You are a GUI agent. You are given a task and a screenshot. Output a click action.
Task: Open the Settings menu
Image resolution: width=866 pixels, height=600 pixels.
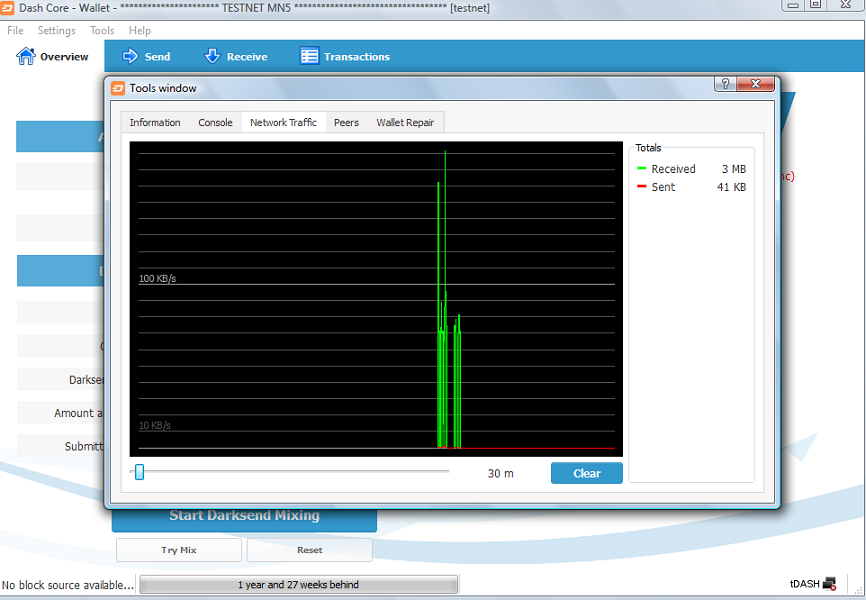56,30
